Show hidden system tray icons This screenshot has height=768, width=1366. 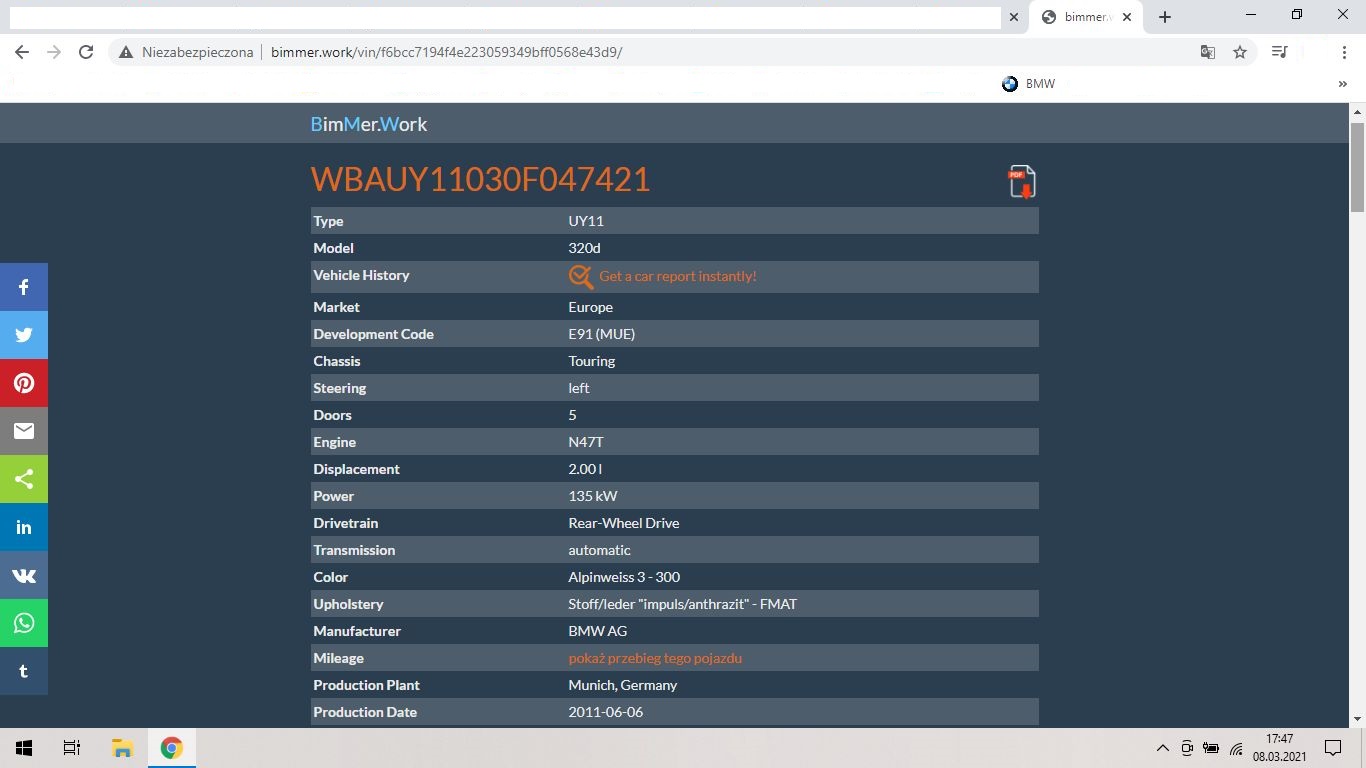click(x=1162, y=748)
